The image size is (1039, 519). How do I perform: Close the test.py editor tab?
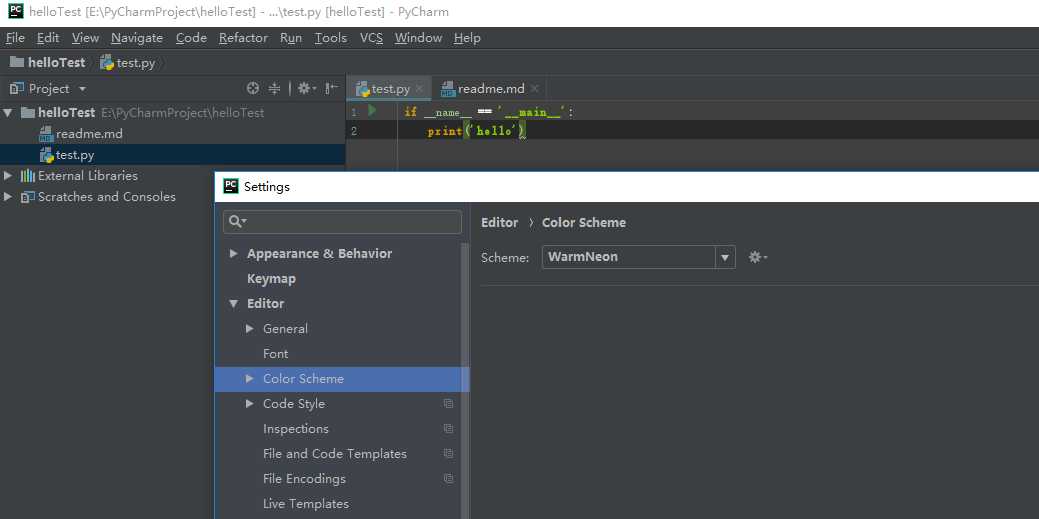click(419, 88)
